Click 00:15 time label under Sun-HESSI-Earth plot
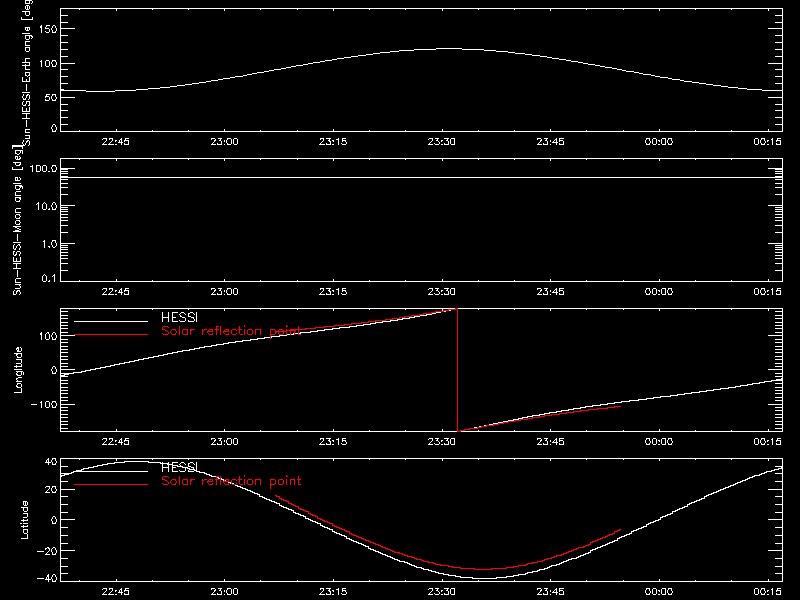Screen dimensions: 800x600 767,141
